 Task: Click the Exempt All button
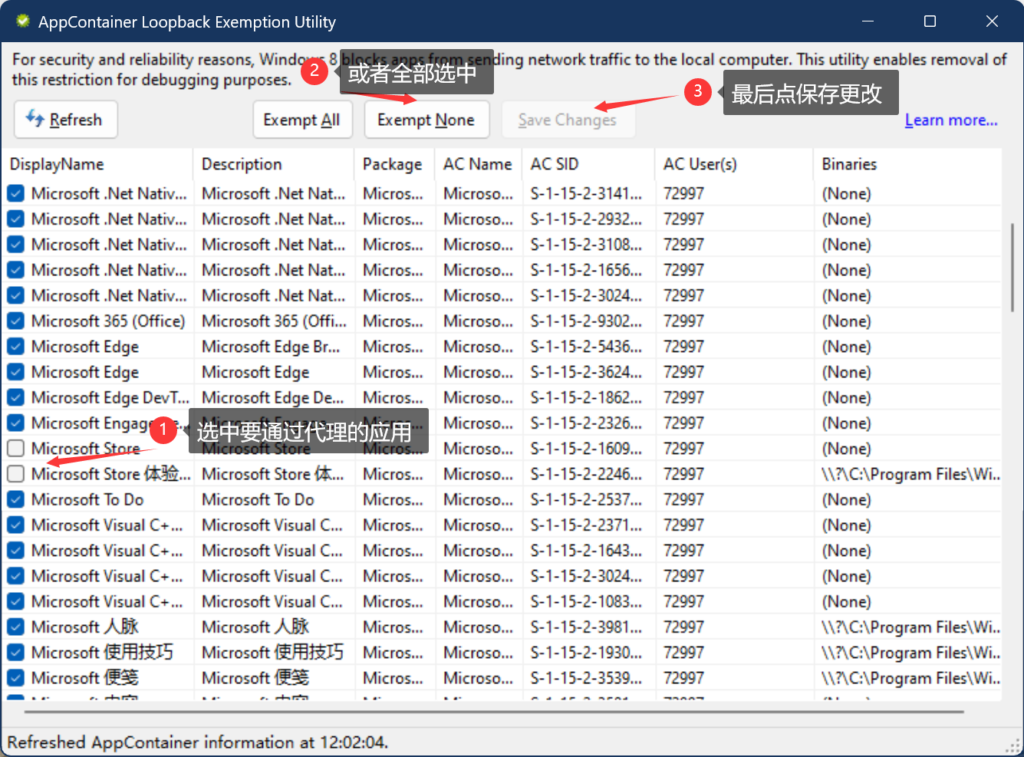pyautogui.click(x=302, y=120)
